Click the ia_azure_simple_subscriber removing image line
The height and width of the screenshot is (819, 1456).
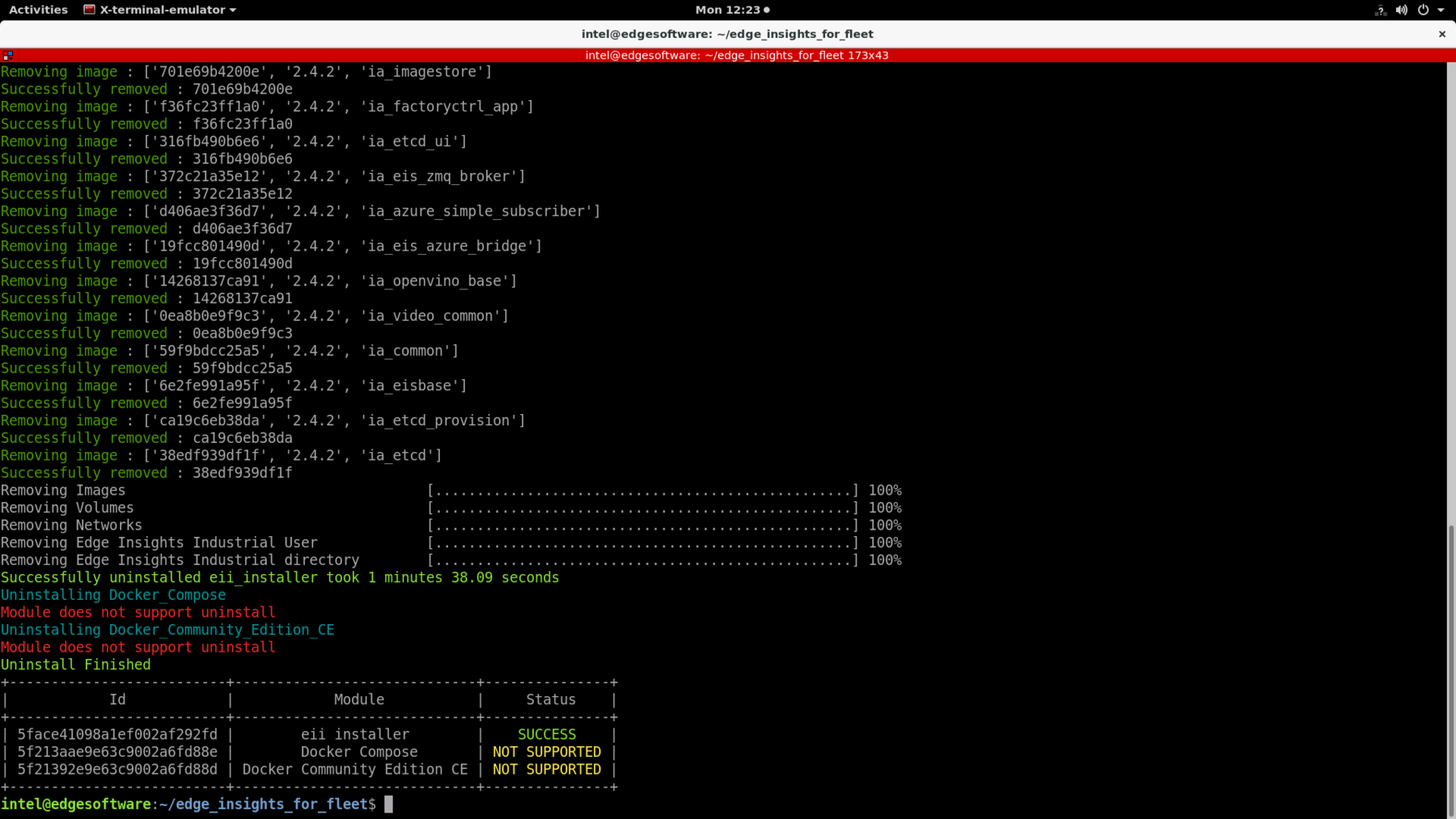[x=300, y=211]
